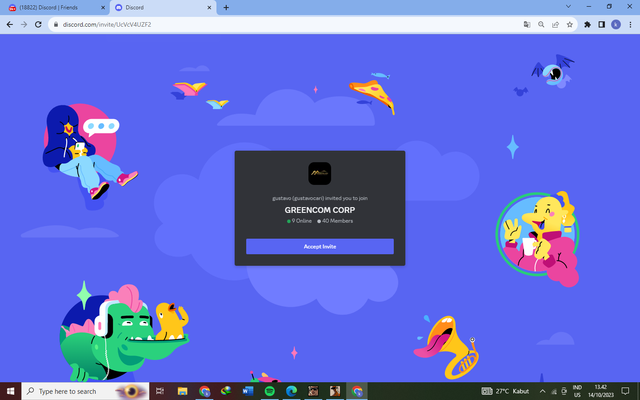Close the Discord invite tab
The image size is (640, 400).
click(209, 7)
